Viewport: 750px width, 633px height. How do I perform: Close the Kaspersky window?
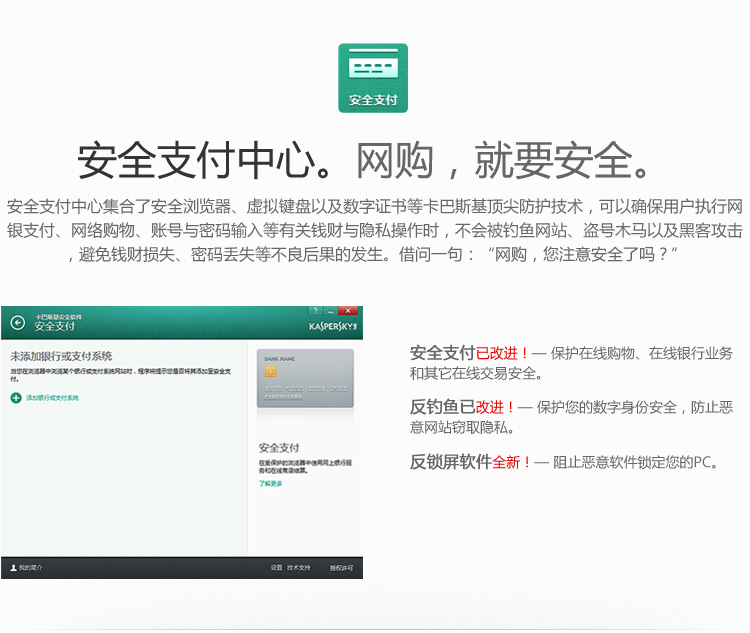coord(347,311)
